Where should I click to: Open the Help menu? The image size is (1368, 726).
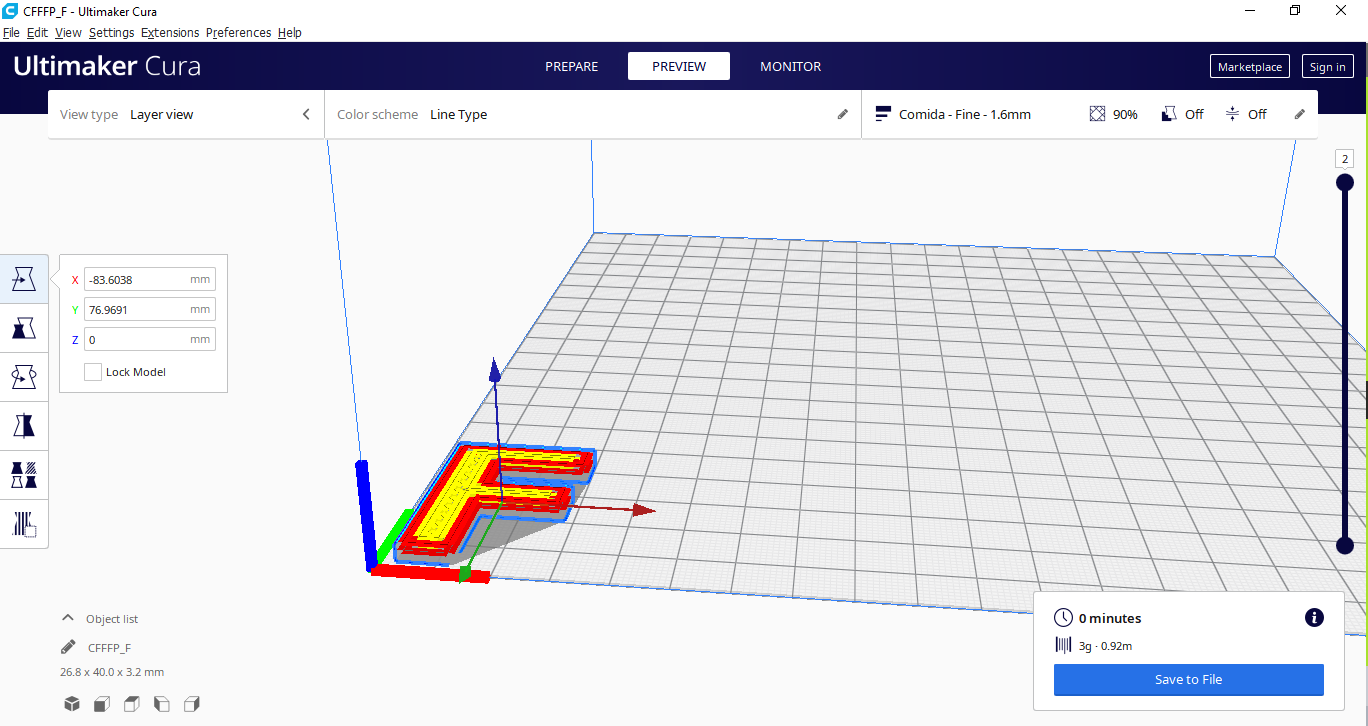point(290,33)
